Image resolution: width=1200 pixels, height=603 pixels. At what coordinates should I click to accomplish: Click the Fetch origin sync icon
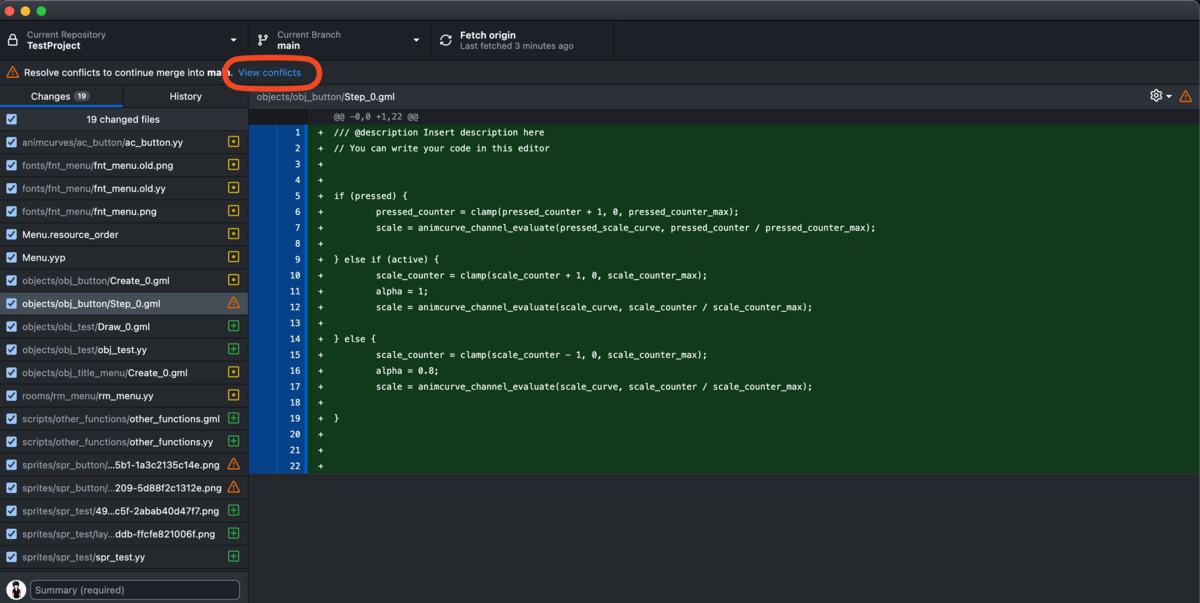point(446,40)
